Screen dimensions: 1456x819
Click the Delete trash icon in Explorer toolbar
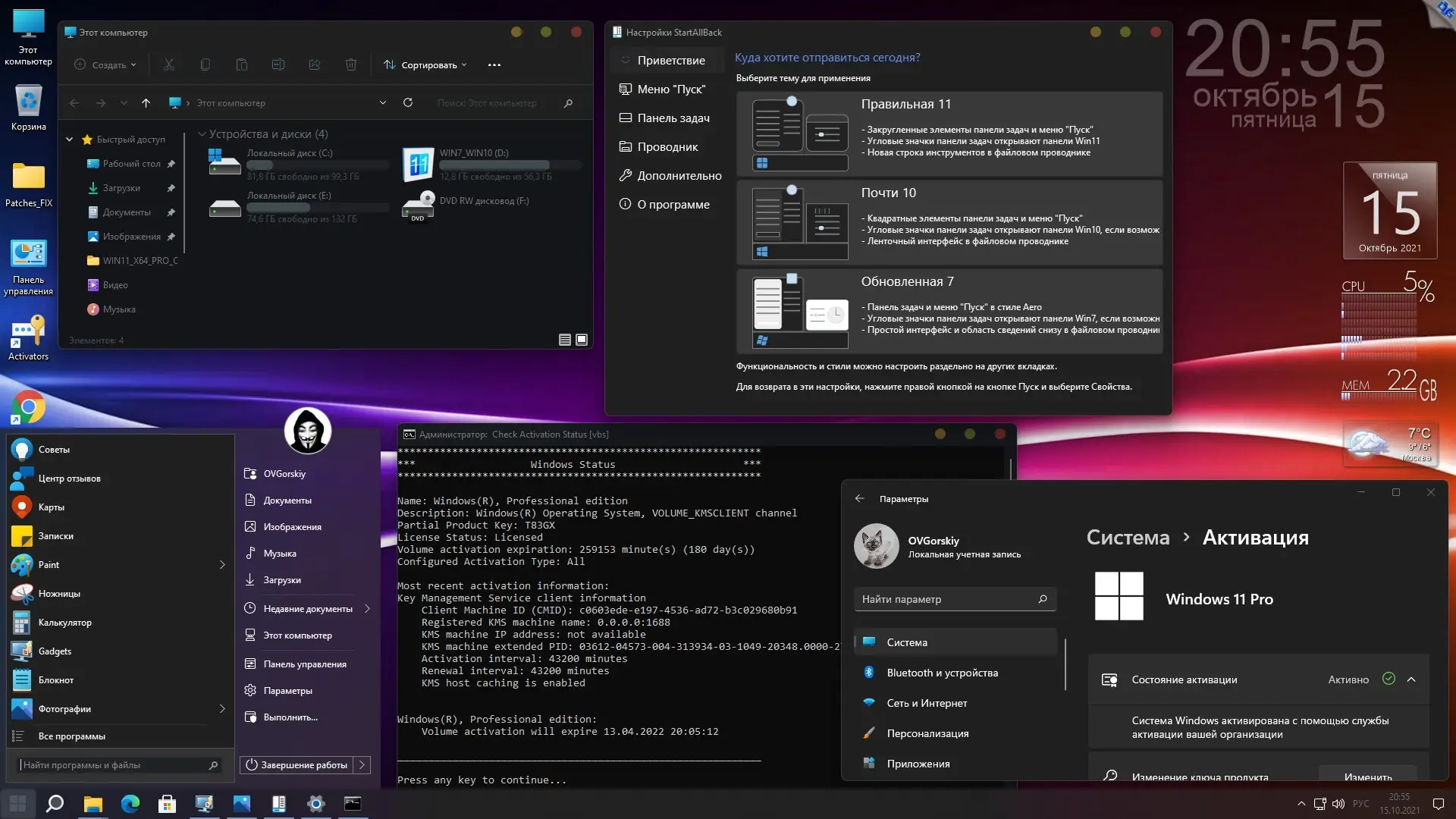351,65
